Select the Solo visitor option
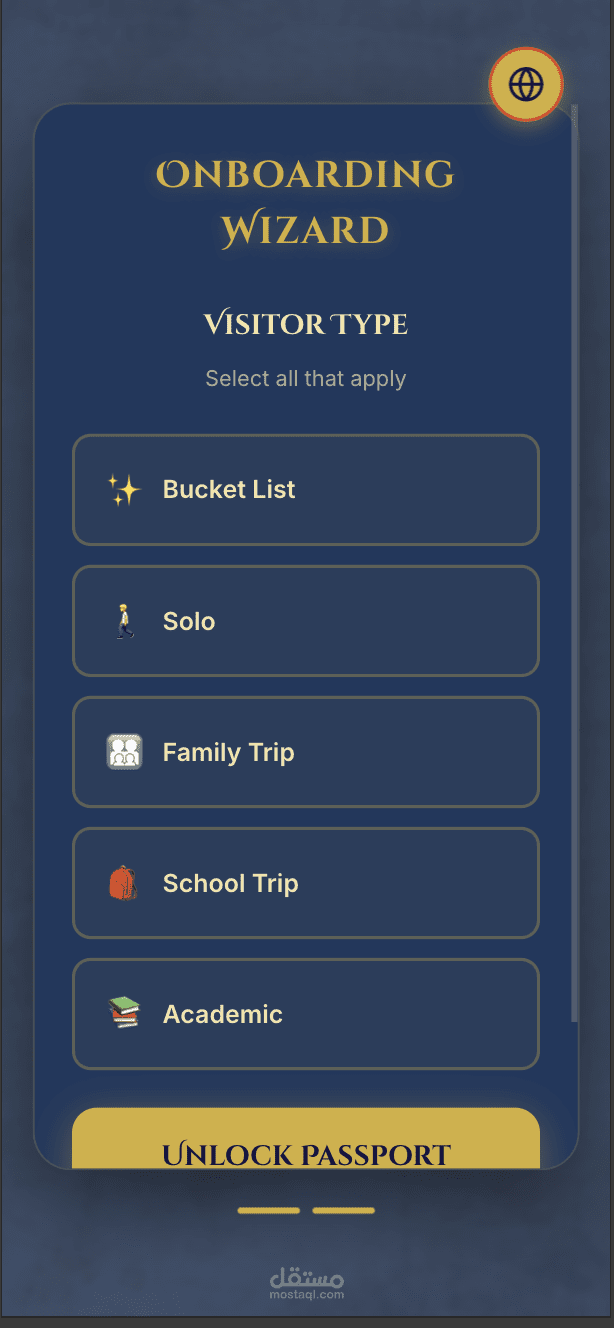This screenshot has height=1328, width=614. click(x=306, y=621)
